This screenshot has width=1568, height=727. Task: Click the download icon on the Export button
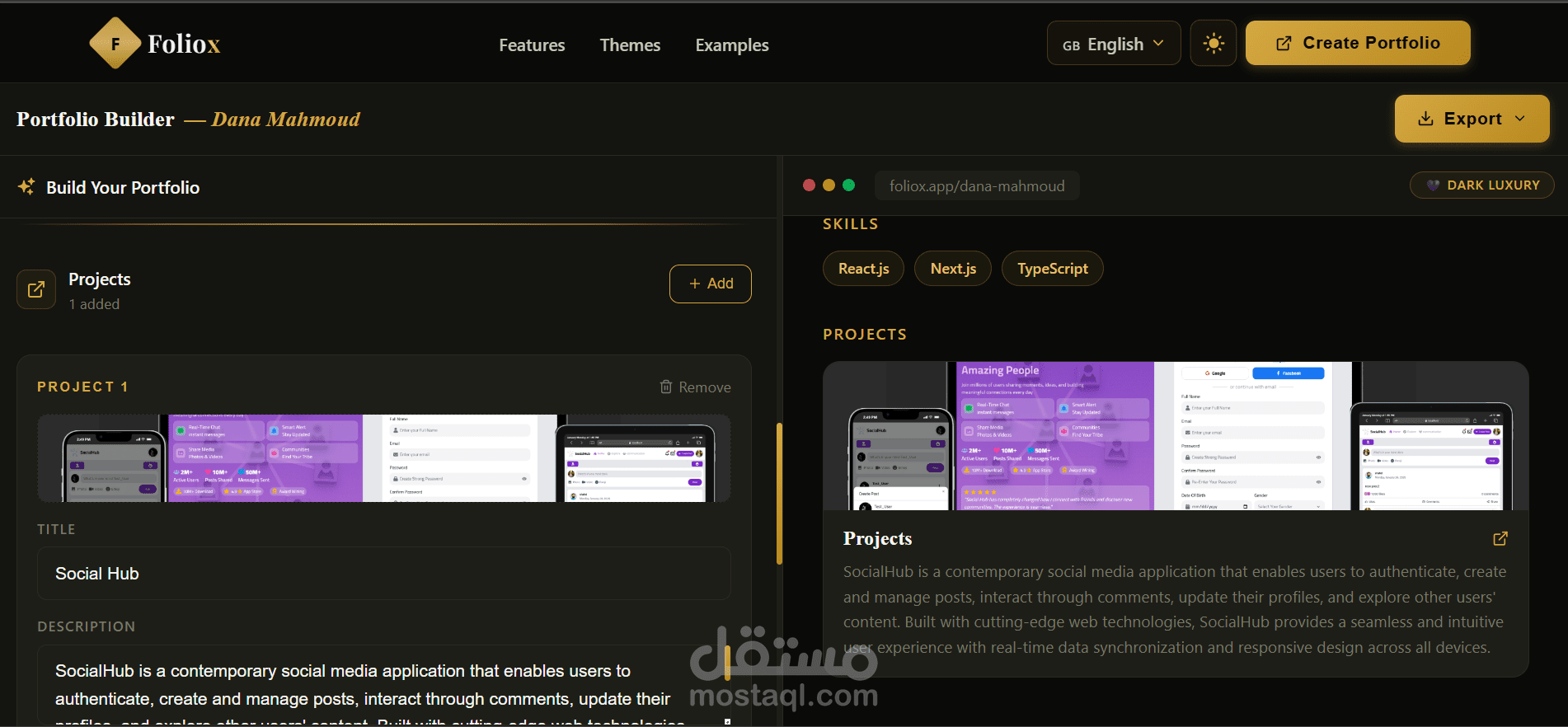(1425, 119)
